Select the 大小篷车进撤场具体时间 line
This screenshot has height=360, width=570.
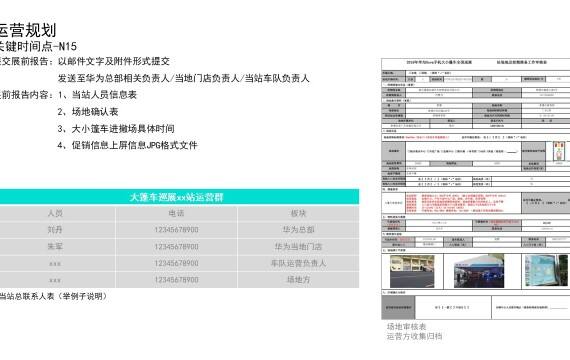coord(116,129)
